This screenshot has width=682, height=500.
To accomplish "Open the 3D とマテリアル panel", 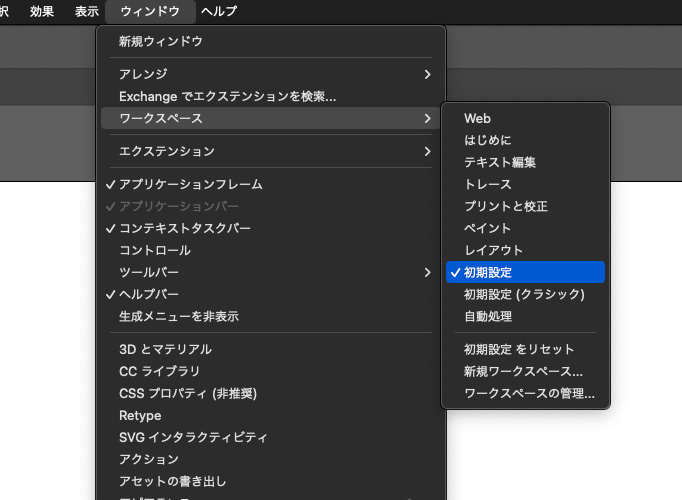I will coord(164,349).
